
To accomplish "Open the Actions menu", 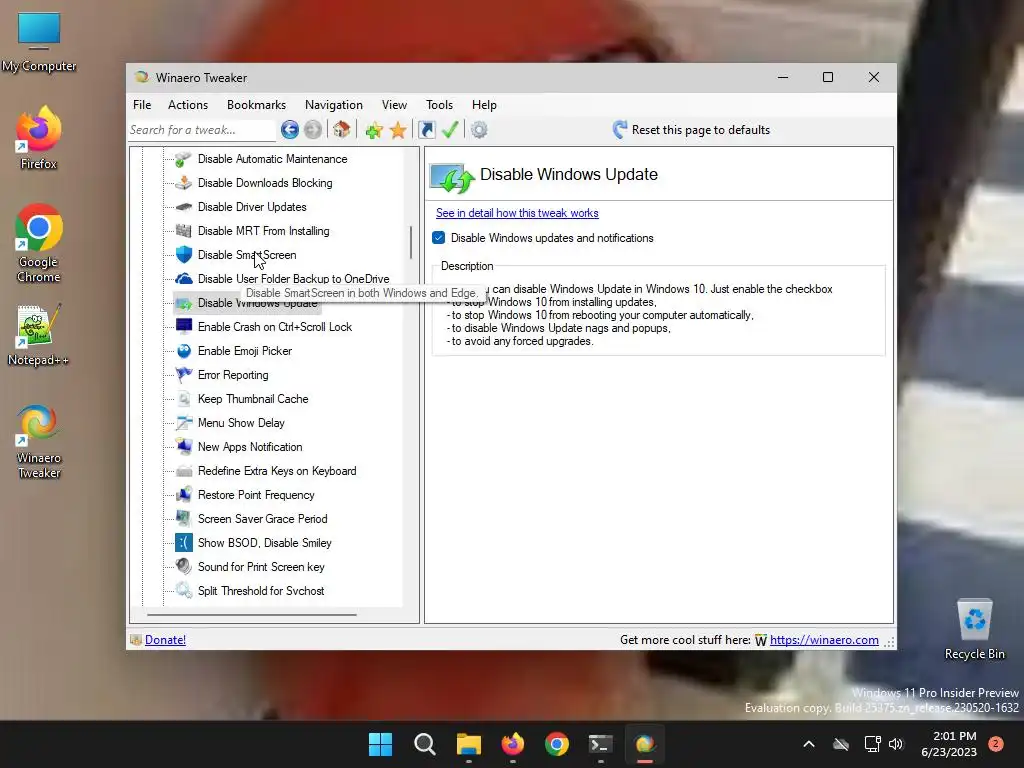I will [x=187, y=104].
